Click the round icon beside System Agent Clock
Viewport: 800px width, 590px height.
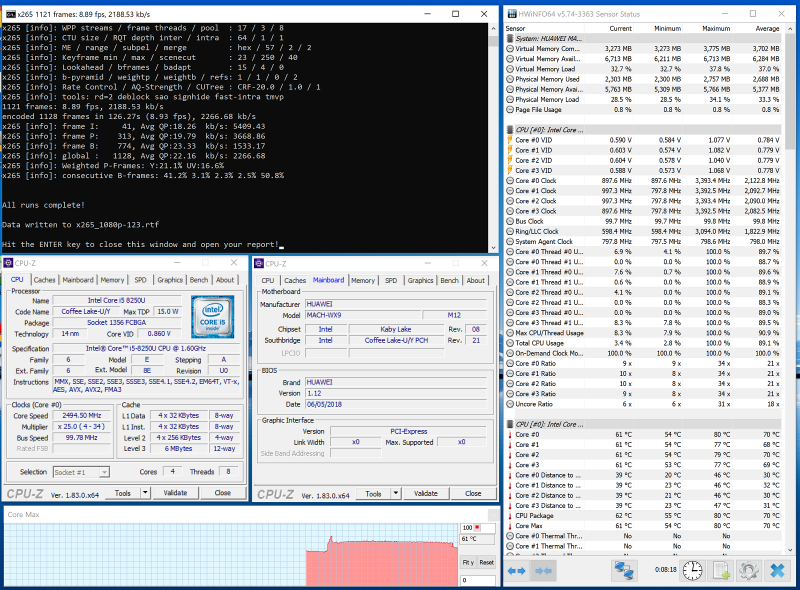(x=510, y=241)
